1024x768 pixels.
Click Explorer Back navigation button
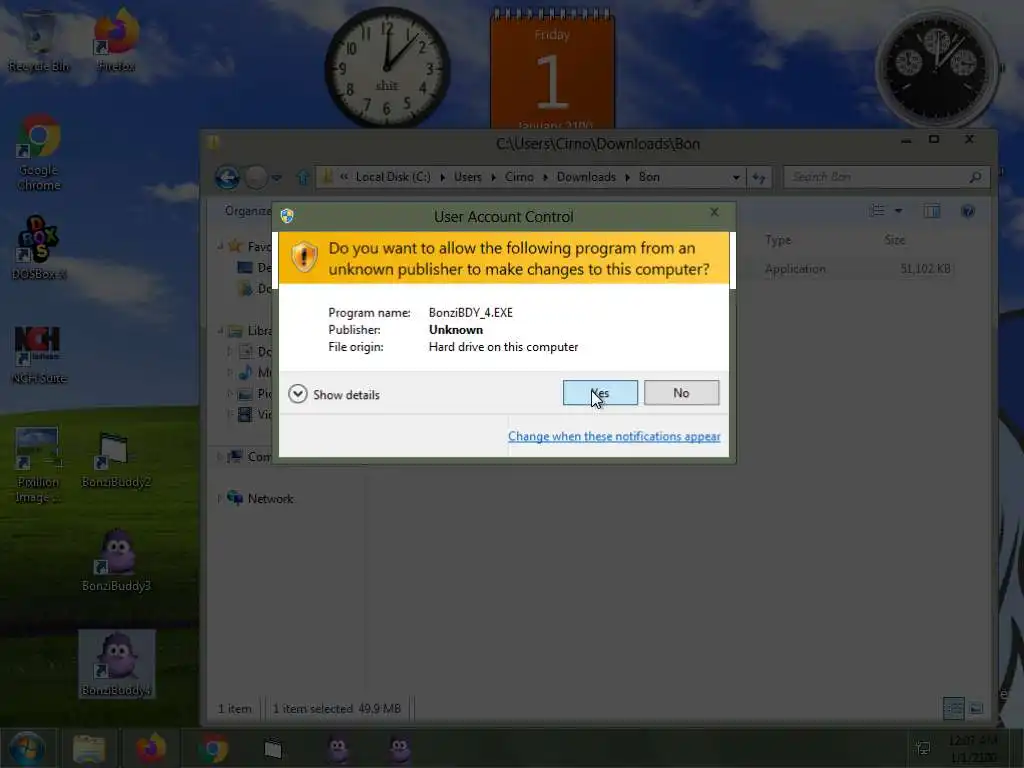click(227, 177)
